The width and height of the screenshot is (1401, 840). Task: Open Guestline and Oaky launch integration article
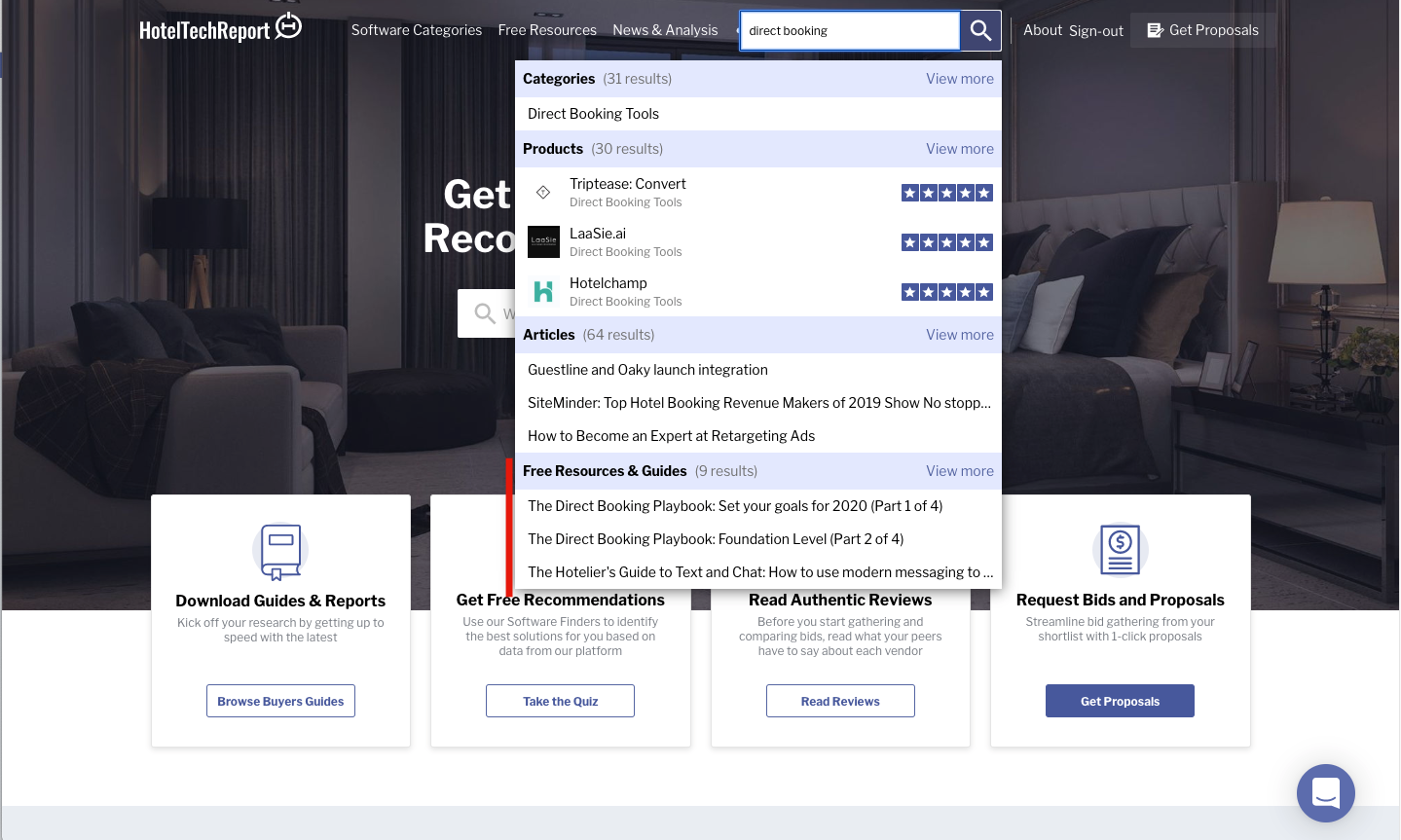(x=758, y=370)
